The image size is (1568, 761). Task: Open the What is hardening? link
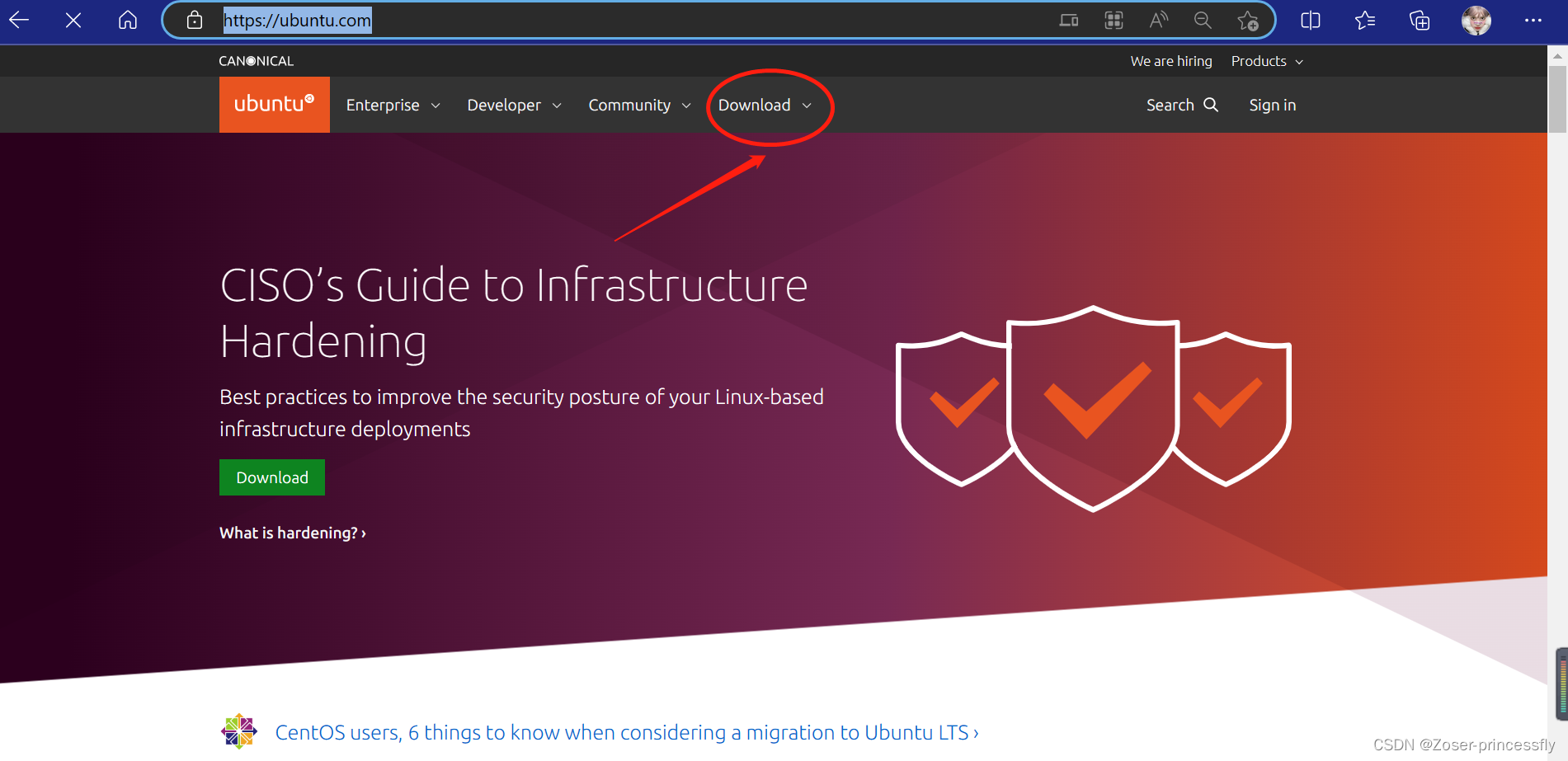coord(293,533)
